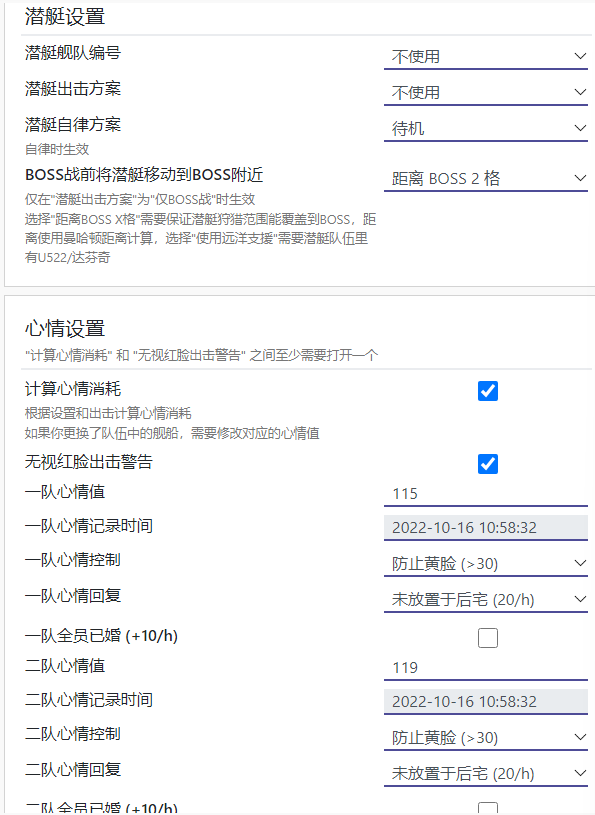Screen dimensions: 595x815
Task: Enable the 一队全员已婚 (+10/h) checkbox
Action: [x=487, y=638]
